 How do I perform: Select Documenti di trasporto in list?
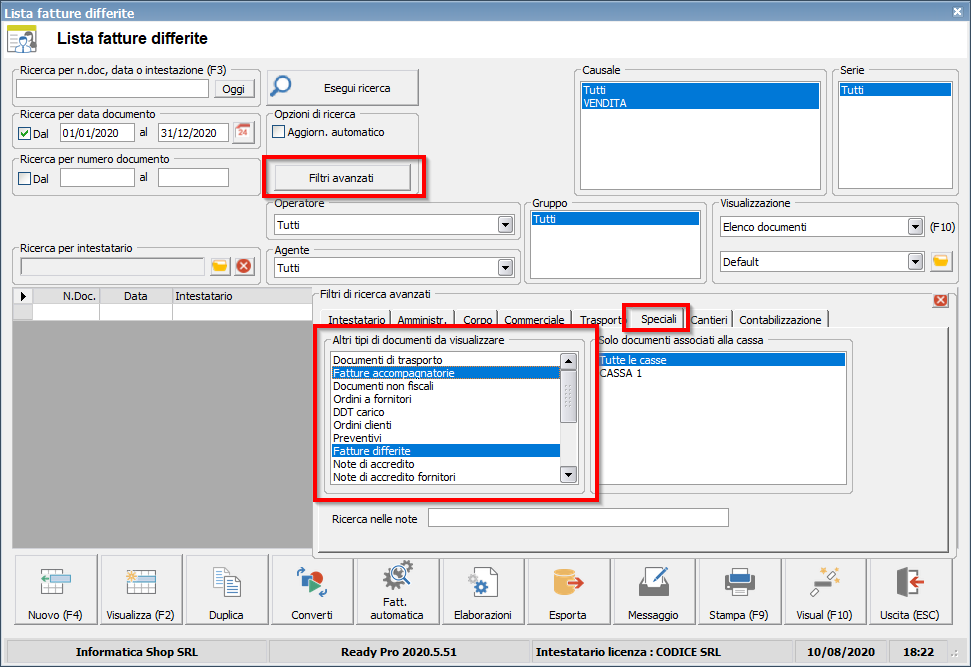tap(446, 360)
